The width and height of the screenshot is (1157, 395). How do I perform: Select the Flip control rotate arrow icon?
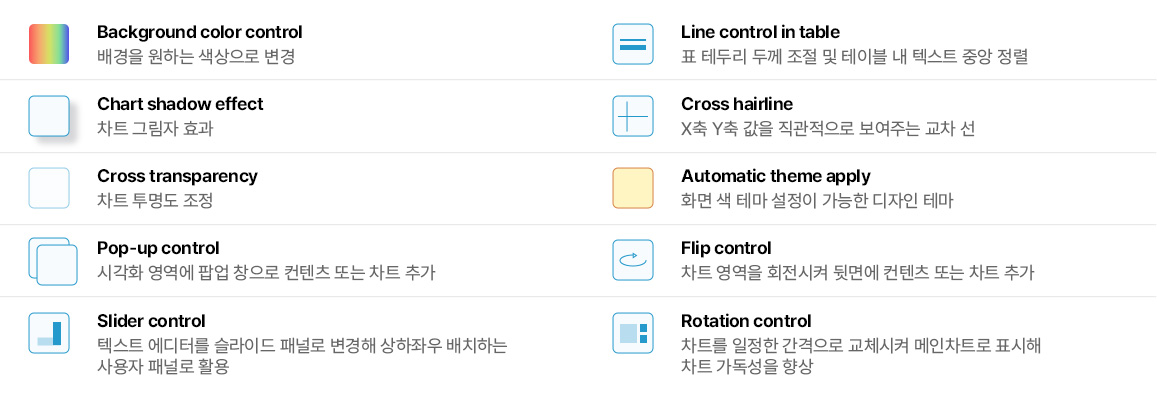633,260
